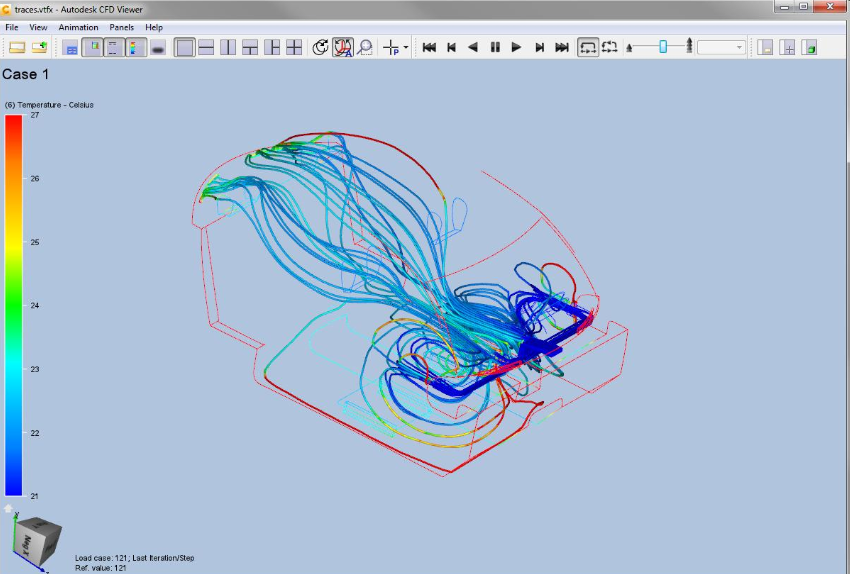Click the home arrow above view cube
850x574 pixels.
point(9,509)
